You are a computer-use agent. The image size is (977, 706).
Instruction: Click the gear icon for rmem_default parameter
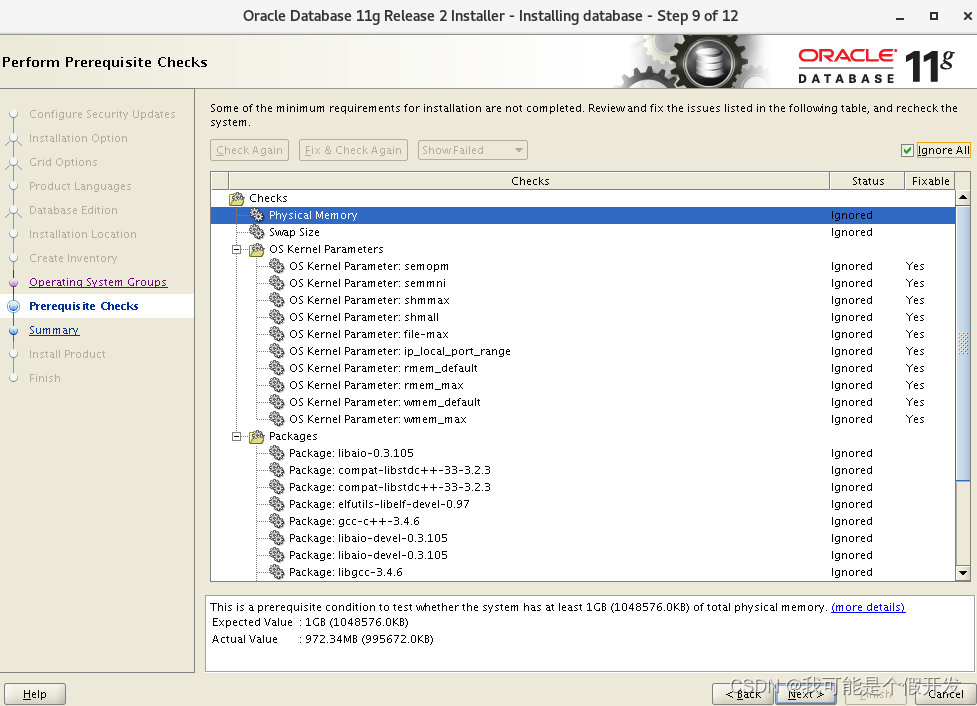pos(277,368)
